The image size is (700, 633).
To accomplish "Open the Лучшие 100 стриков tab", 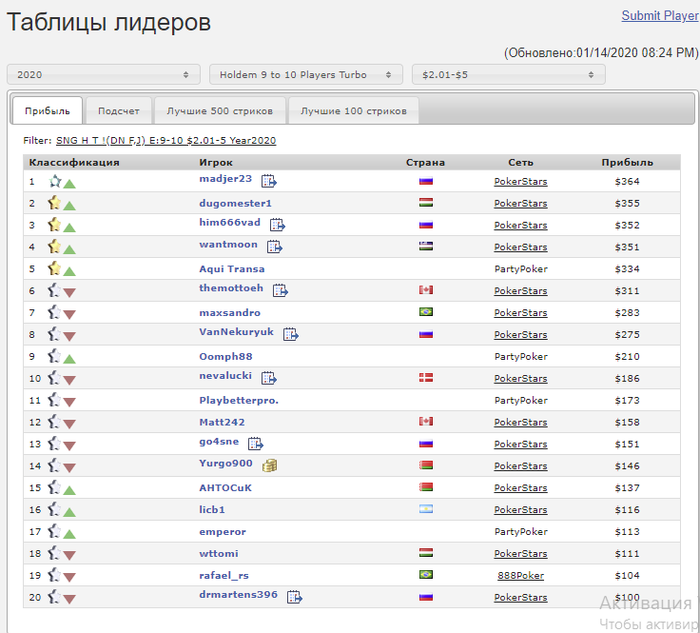I will click(x=354, y=110).
